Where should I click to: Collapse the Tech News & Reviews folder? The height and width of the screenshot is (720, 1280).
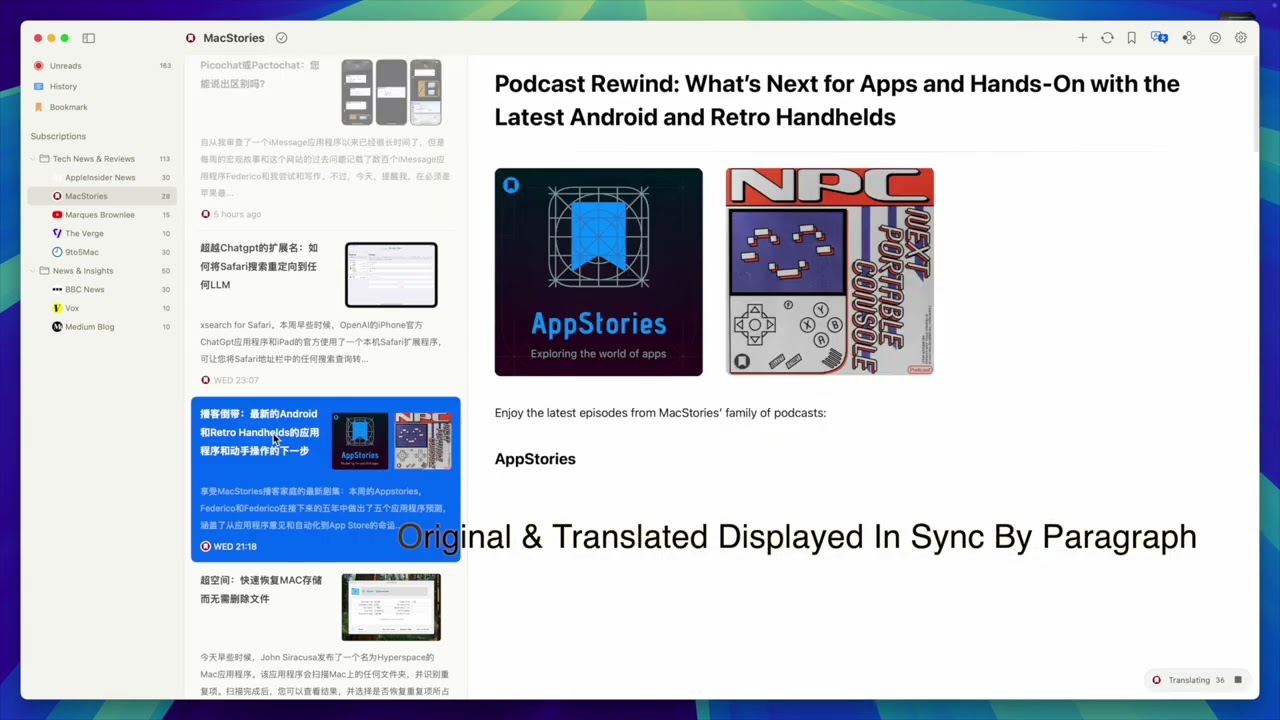32,159
